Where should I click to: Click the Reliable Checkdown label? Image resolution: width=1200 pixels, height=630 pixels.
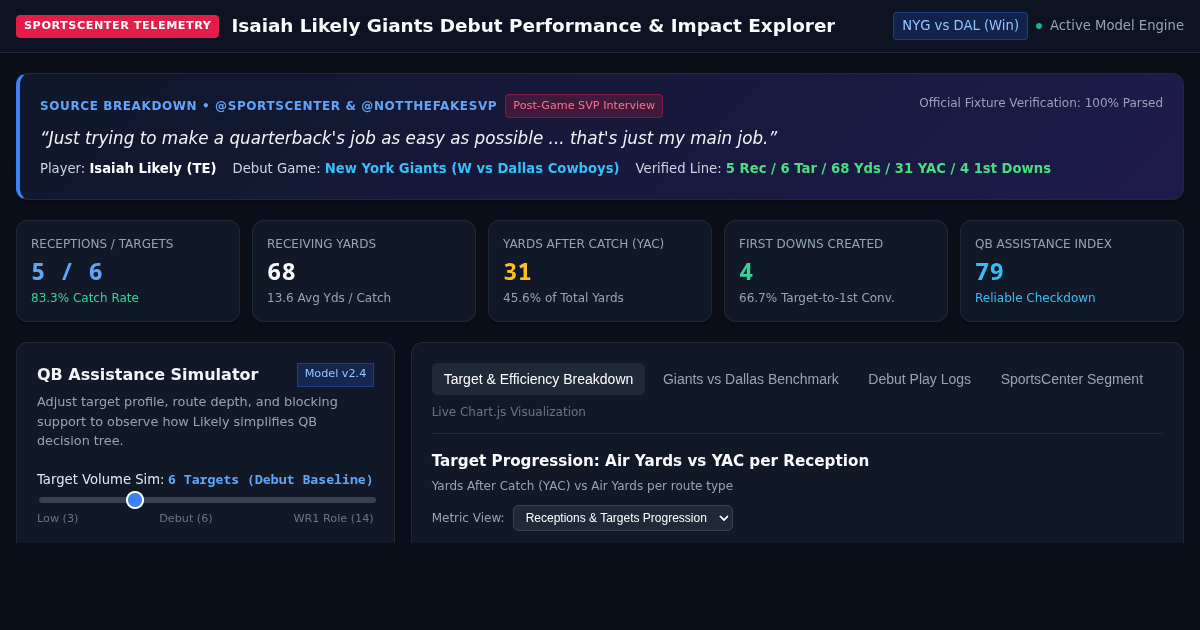1035,298
